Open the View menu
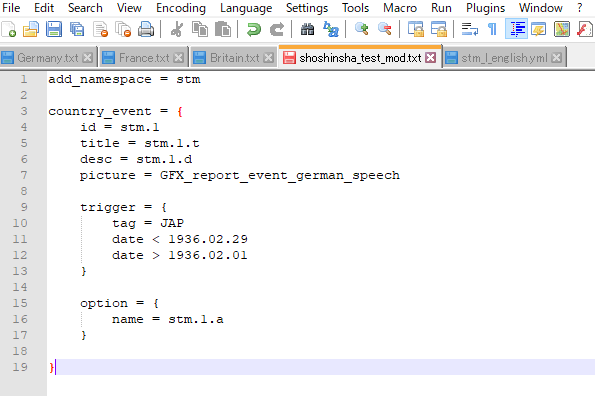Viewport: 595px width, 396px height. [x=129, y=8]
